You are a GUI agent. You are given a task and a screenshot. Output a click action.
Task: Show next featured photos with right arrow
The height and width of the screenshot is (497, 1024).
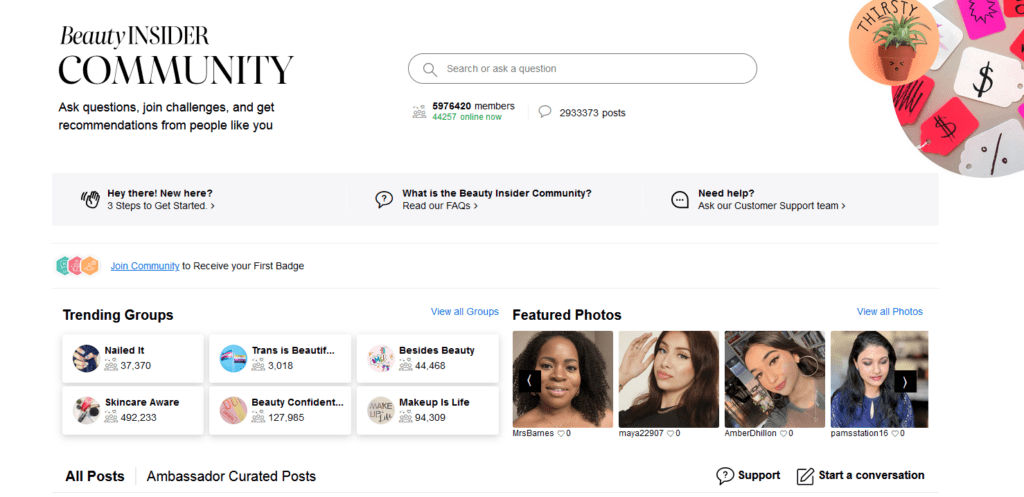[905, 381]
